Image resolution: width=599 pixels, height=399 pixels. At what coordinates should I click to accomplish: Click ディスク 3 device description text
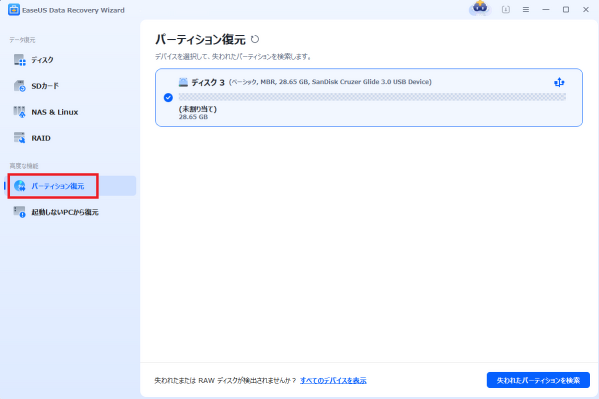click(x=330, y=82)
